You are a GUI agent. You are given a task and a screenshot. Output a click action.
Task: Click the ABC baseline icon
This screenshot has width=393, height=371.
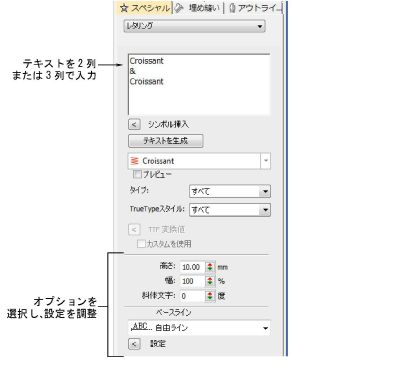pos(142,327)
